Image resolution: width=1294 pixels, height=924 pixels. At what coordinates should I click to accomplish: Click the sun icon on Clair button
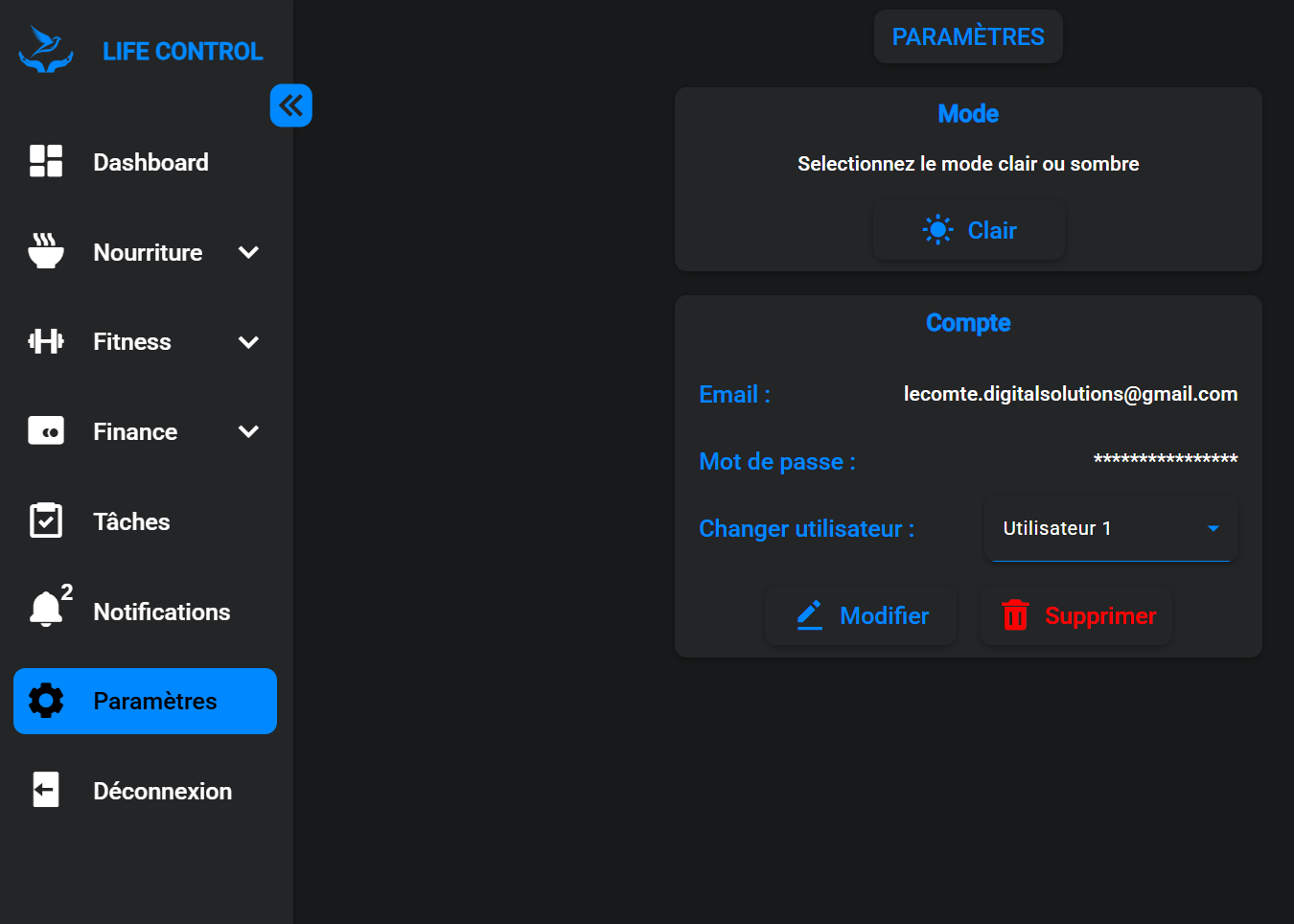(937, 229)
